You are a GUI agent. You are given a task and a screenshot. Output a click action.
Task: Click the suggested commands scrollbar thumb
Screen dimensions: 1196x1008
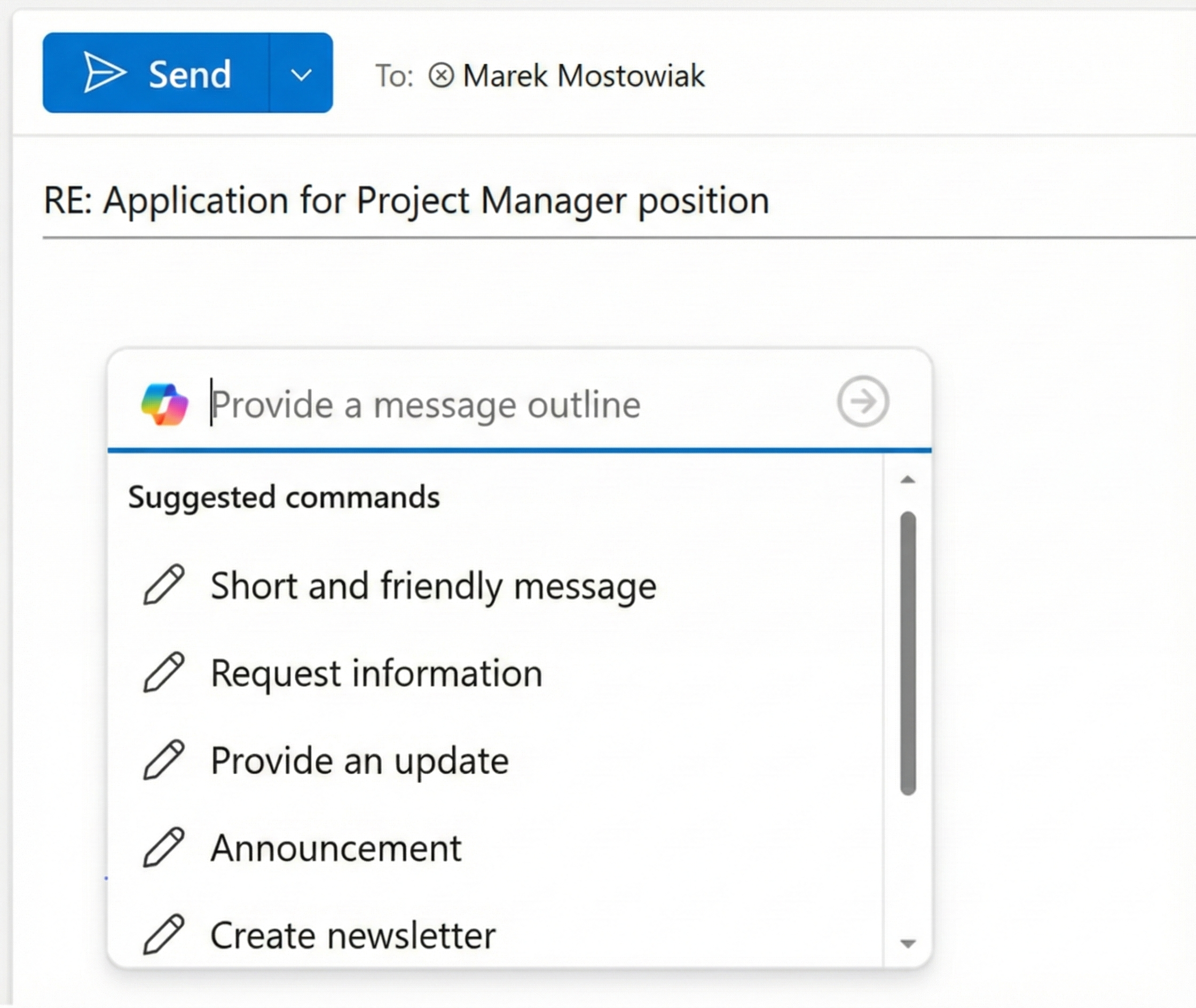[x=908, y=652]
